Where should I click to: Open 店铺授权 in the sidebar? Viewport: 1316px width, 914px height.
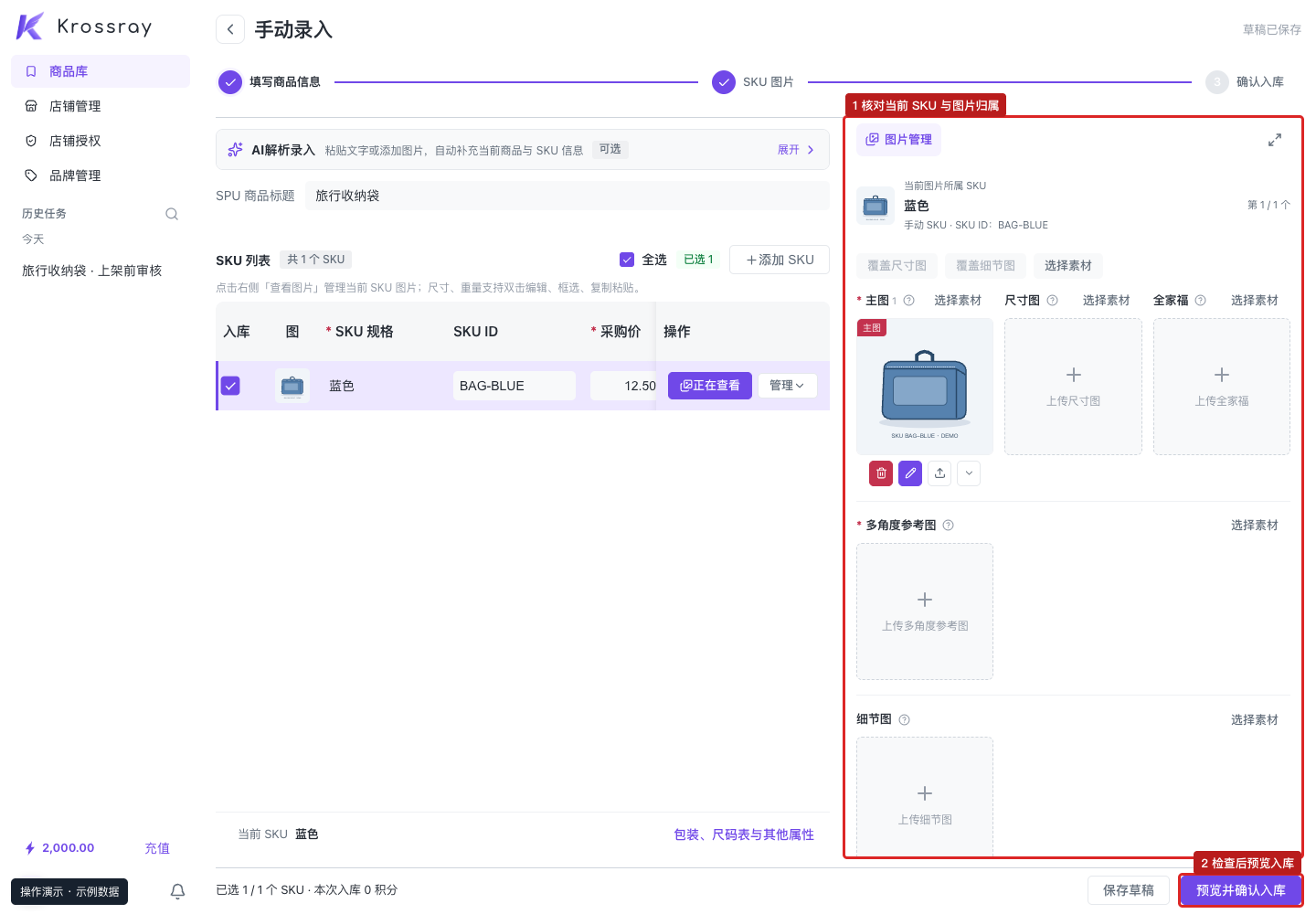tap(101, 141)
